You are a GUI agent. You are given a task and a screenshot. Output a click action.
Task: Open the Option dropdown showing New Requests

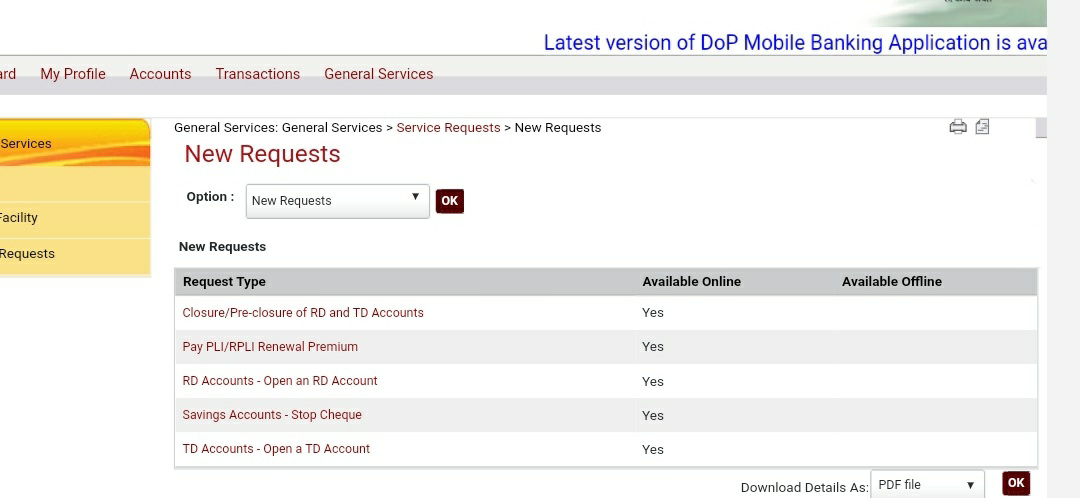point(337,201)
